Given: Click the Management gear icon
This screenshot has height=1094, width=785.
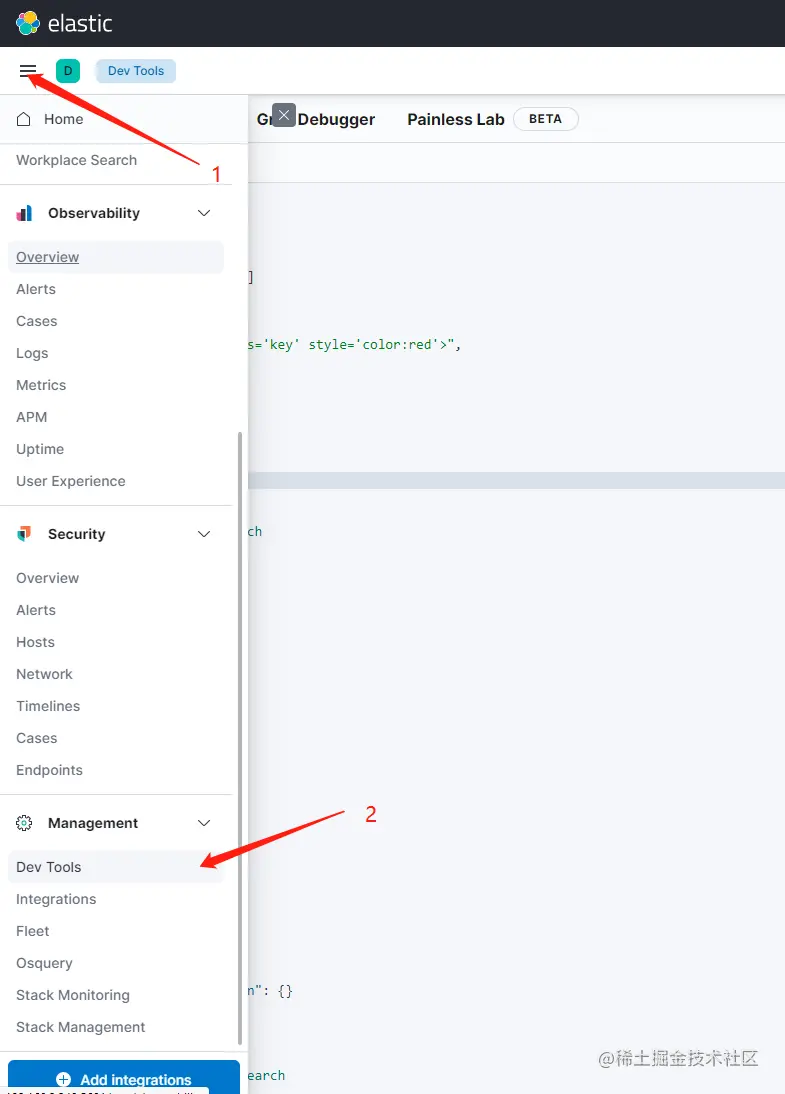Looking at the screenshot, I should pos(24,823).
